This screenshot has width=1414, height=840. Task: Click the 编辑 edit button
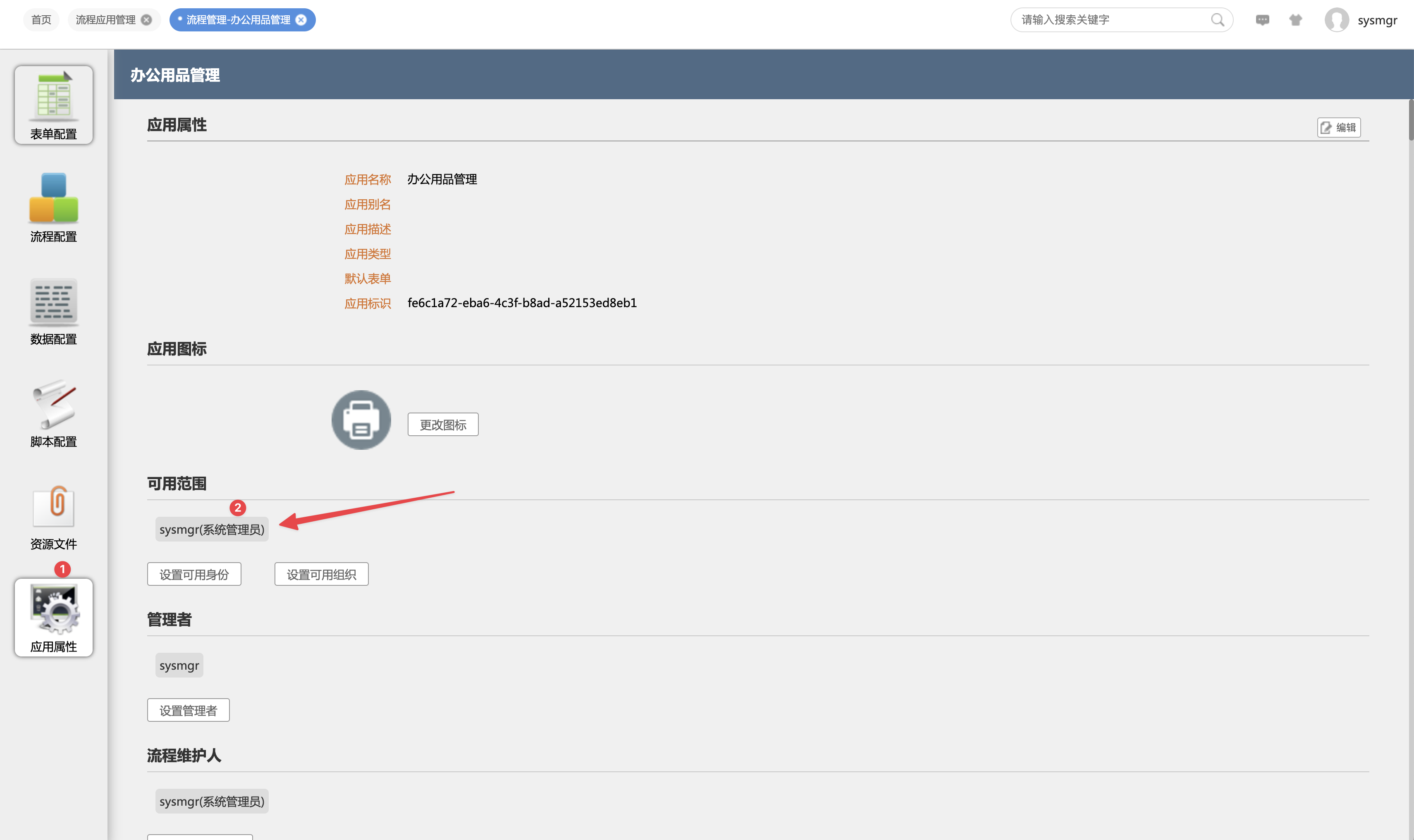click(x=1339, y=127)
